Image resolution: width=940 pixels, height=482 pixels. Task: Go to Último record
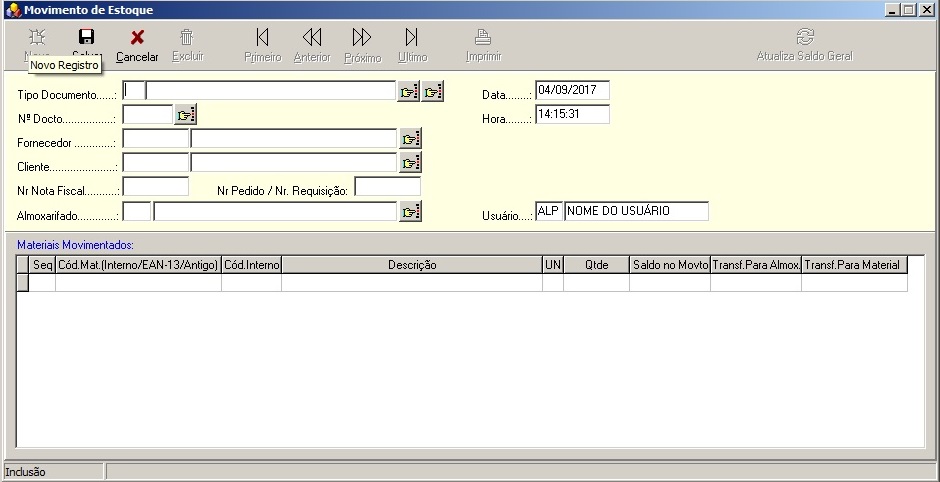(x=412, y=38)
